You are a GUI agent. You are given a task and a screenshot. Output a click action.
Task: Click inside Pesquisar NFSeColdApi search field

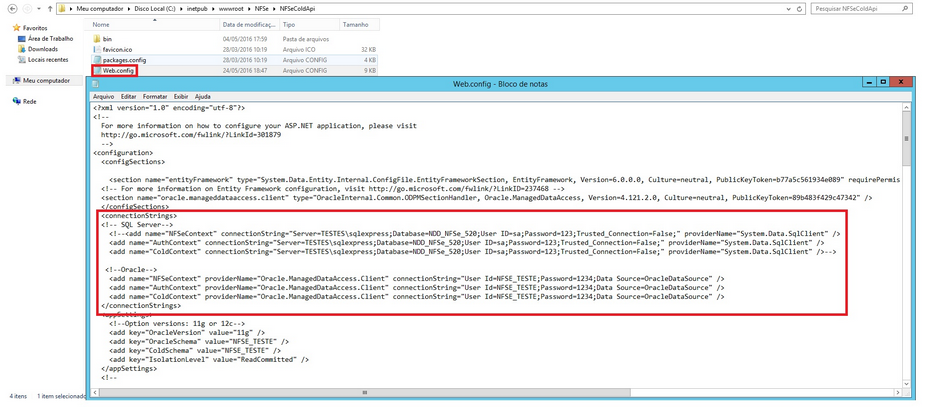tap(857, 9)
